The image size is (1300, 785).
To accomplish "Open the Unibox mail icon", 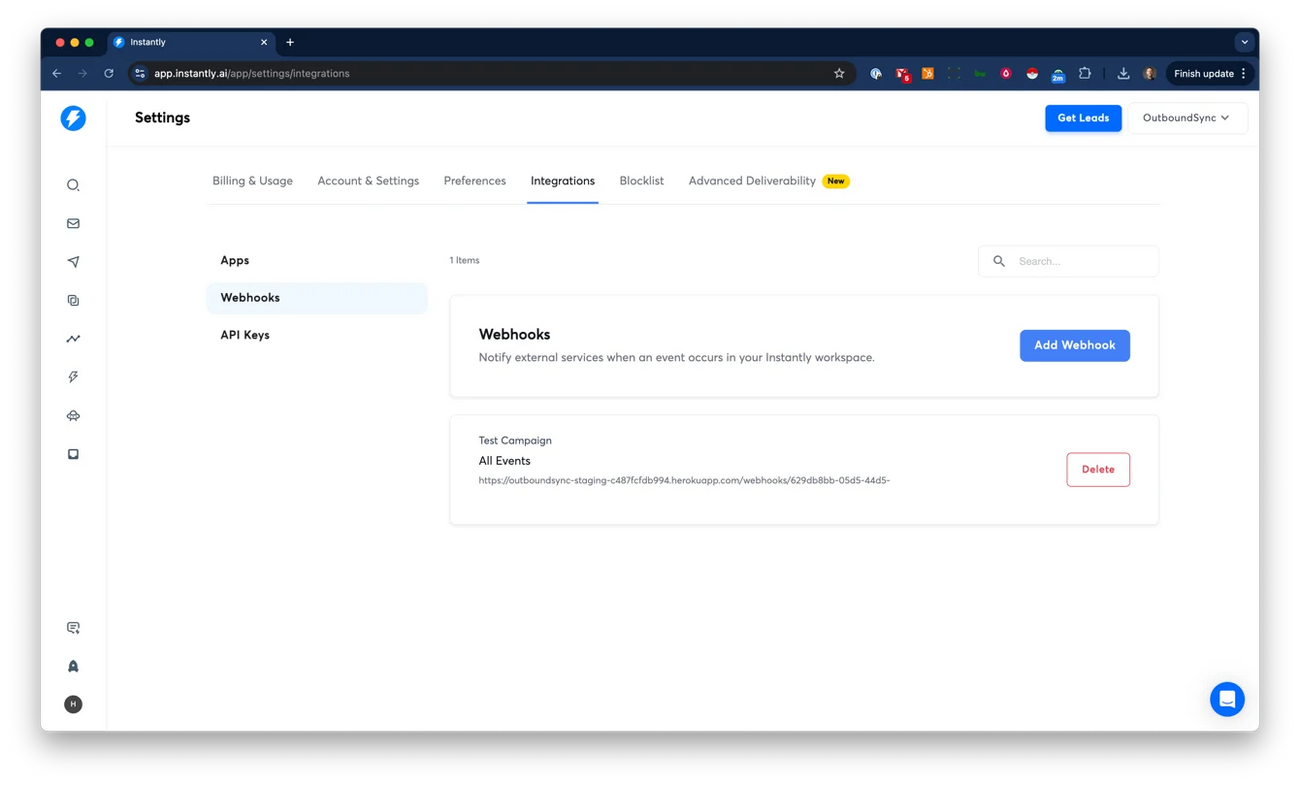I will click(x=72, y=223).
